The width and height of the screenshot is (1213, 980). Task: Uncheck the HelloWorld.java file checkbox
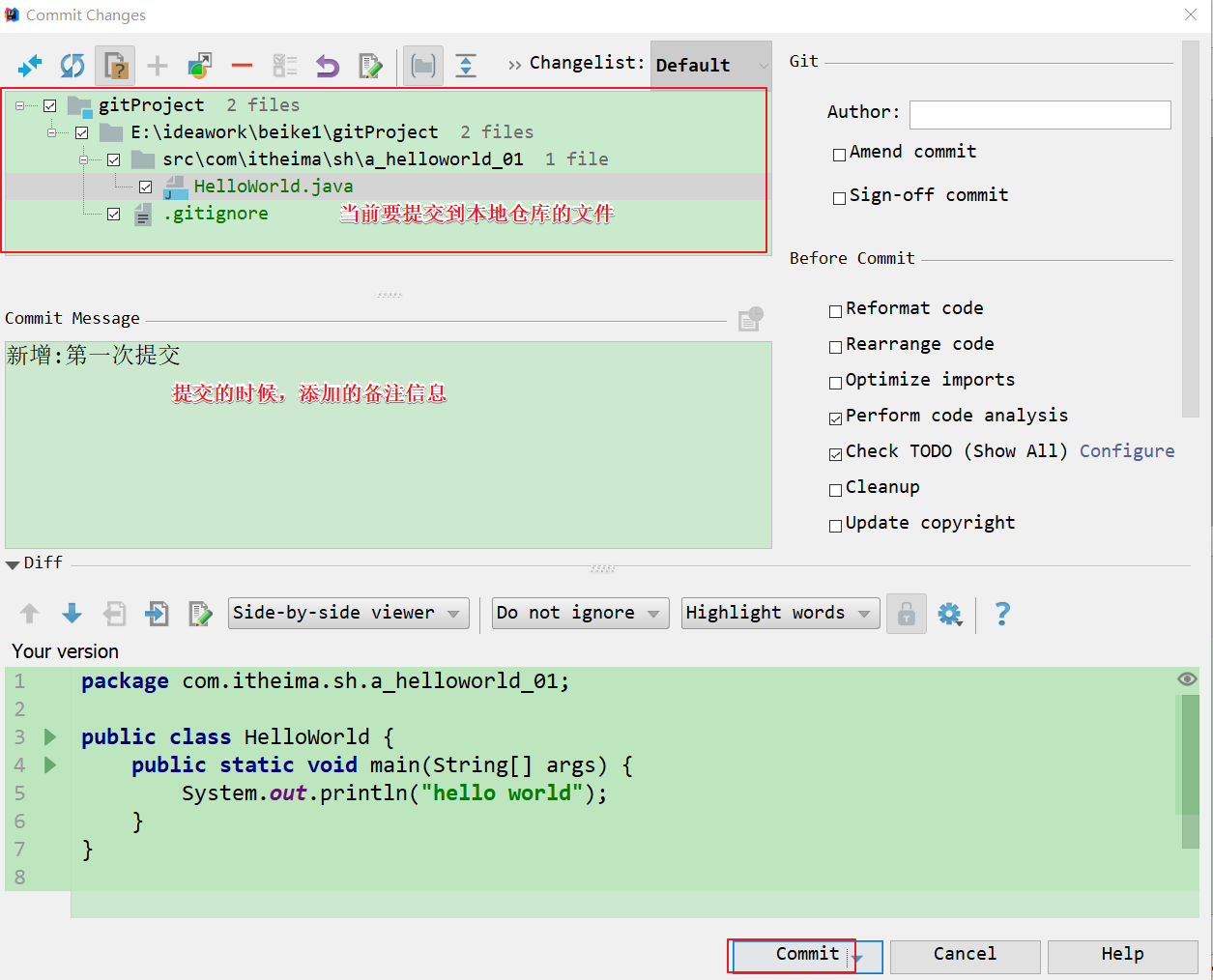(x=145, y=187)
